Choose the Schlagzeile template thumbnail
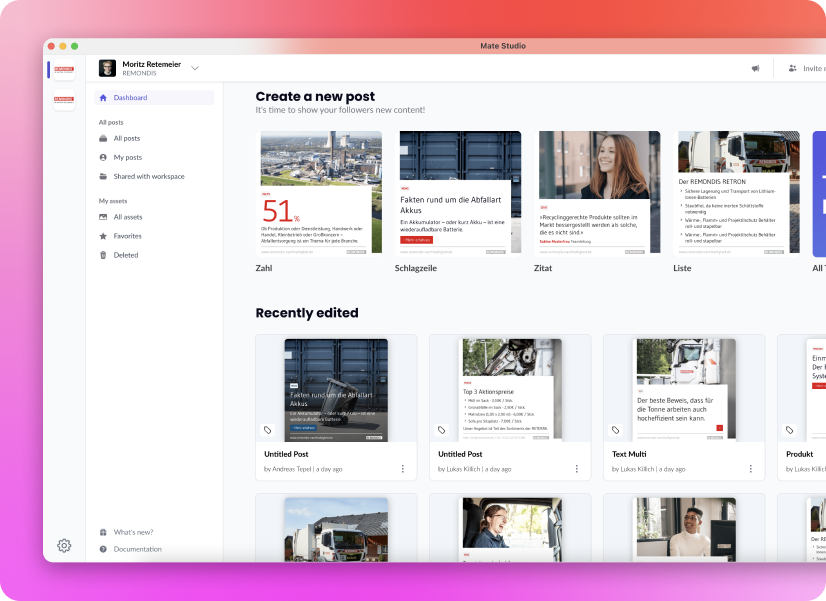Image resolution: width=826 pixels, height=601 pixels. [x=460, y=194]
